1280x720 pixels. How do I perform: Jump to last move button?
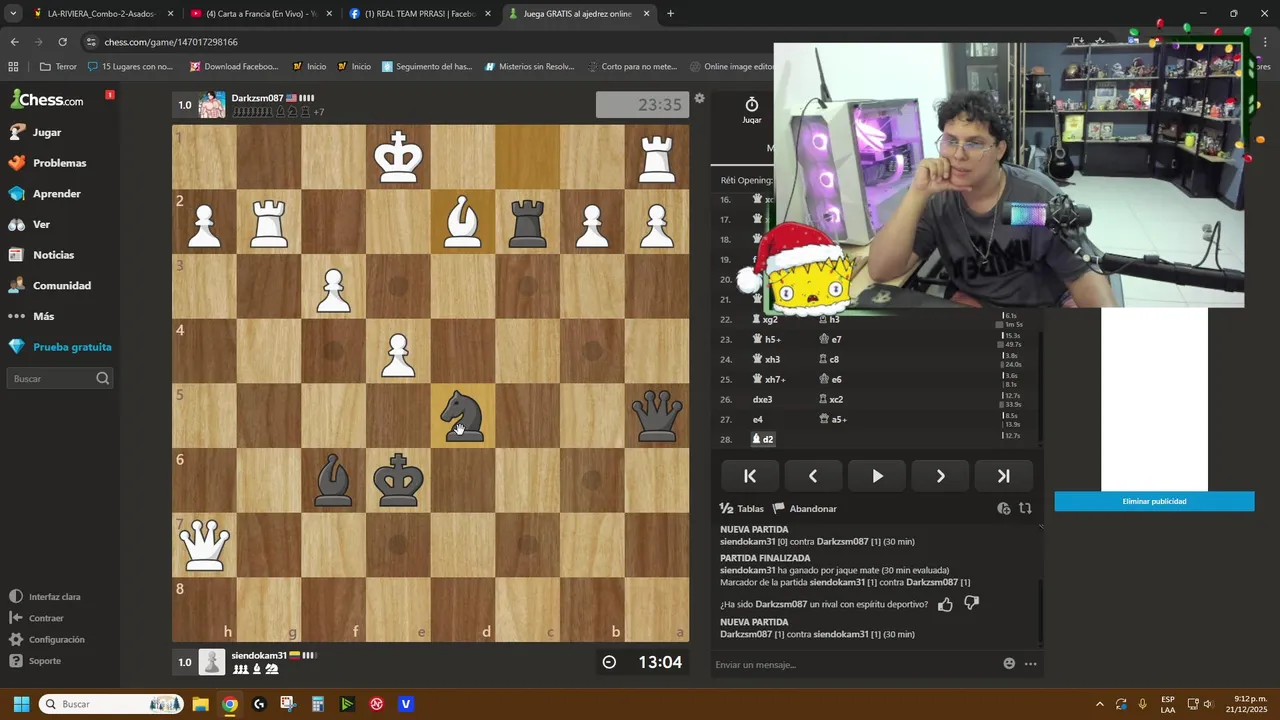[1003, 476]
